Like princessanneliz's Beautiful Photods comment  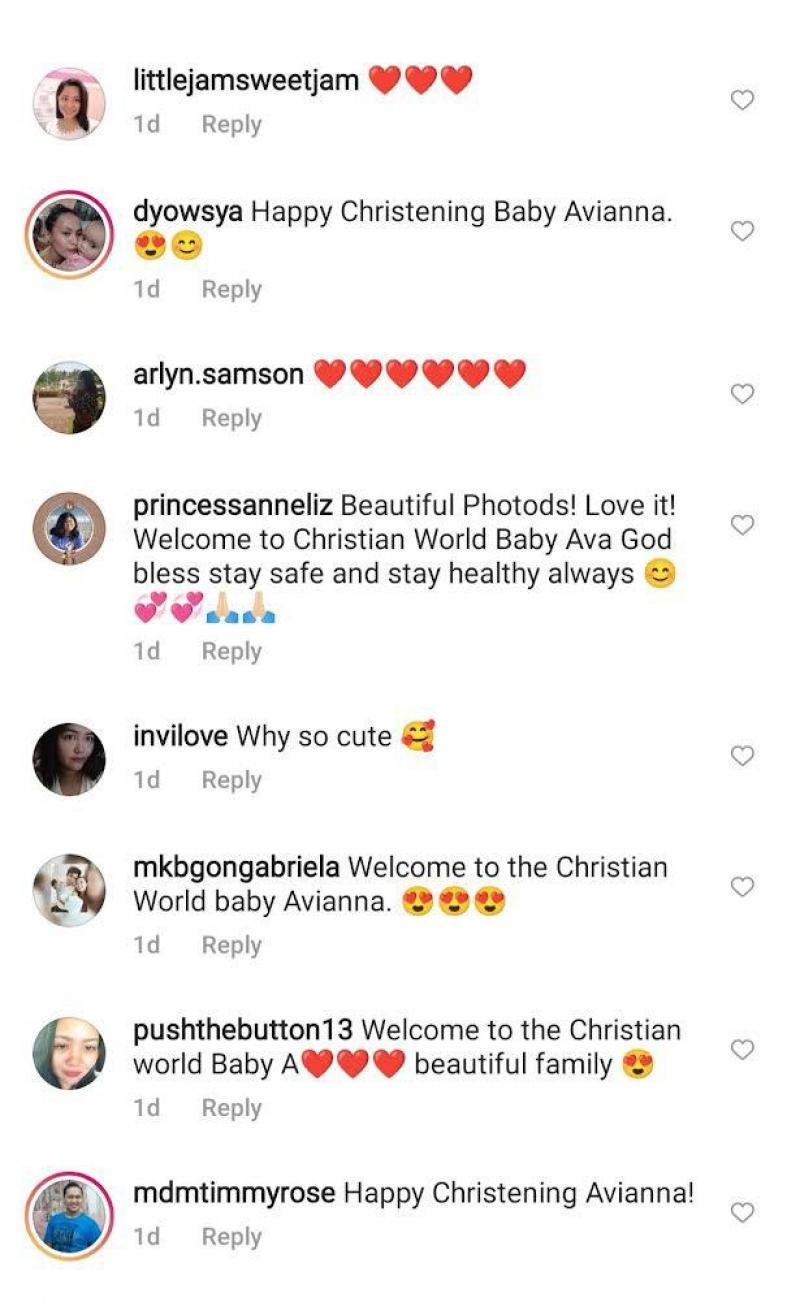pos(742,525)
